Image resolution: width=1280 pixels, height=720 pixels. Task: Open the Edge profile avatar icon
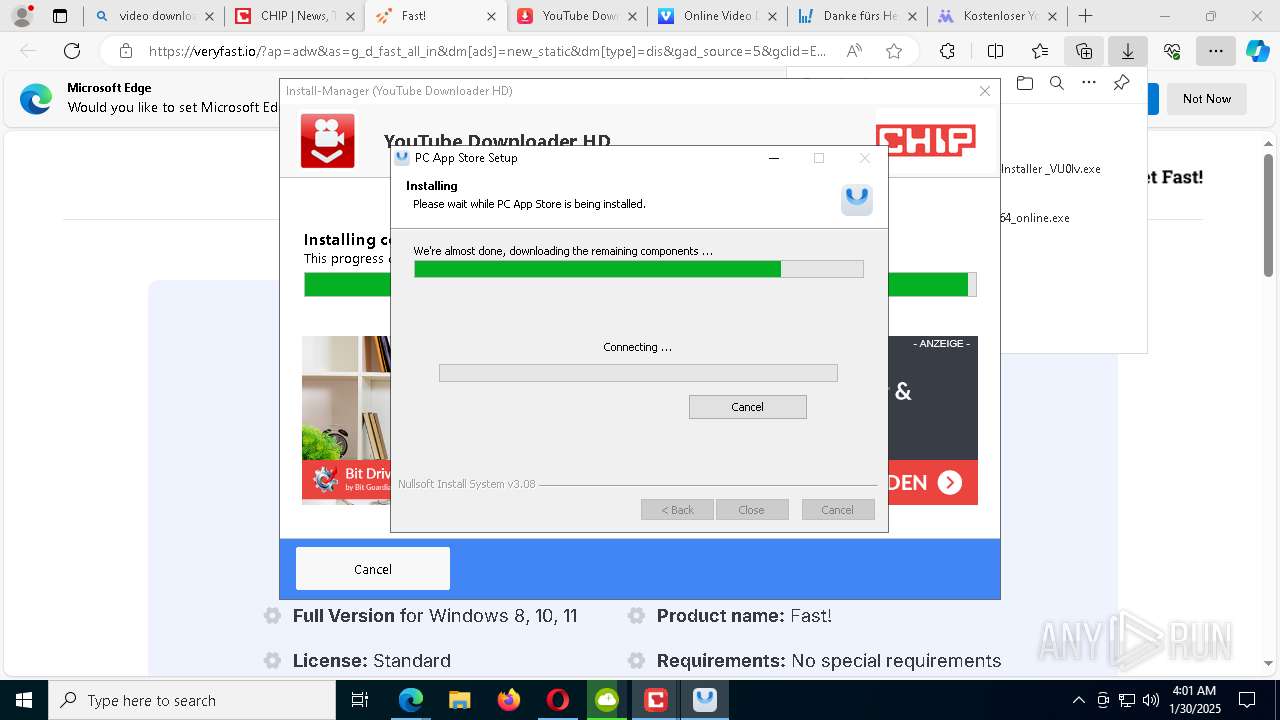pyautogui.click(x=21, y=16)
